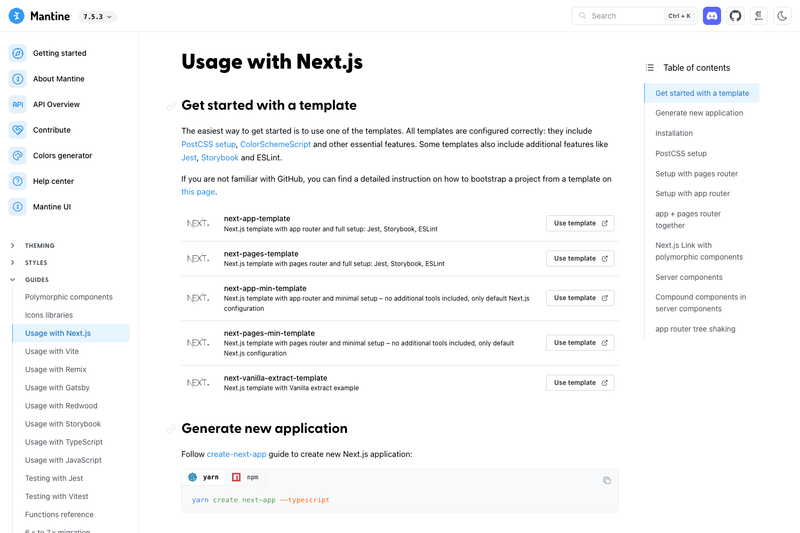The image size is (800, 533).
Task: Toggle dark color scheme moon icon
Action: (x=782, y=16)
